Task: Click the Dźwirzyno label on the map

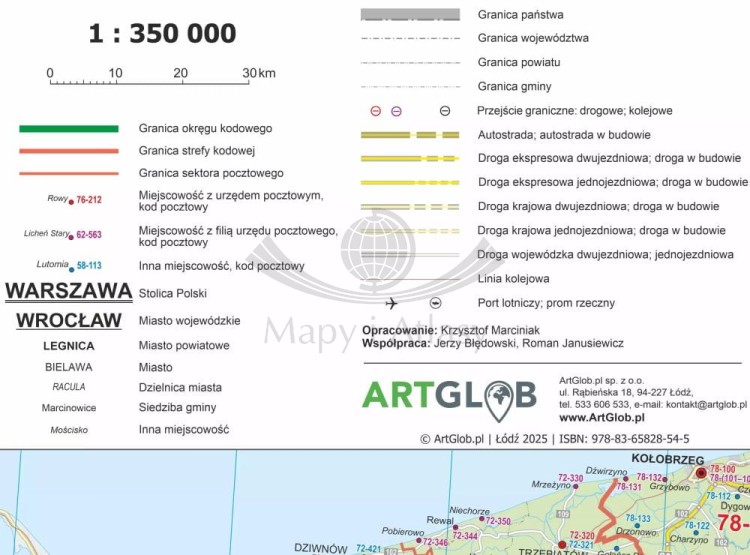Action: (x=606, y=471)
